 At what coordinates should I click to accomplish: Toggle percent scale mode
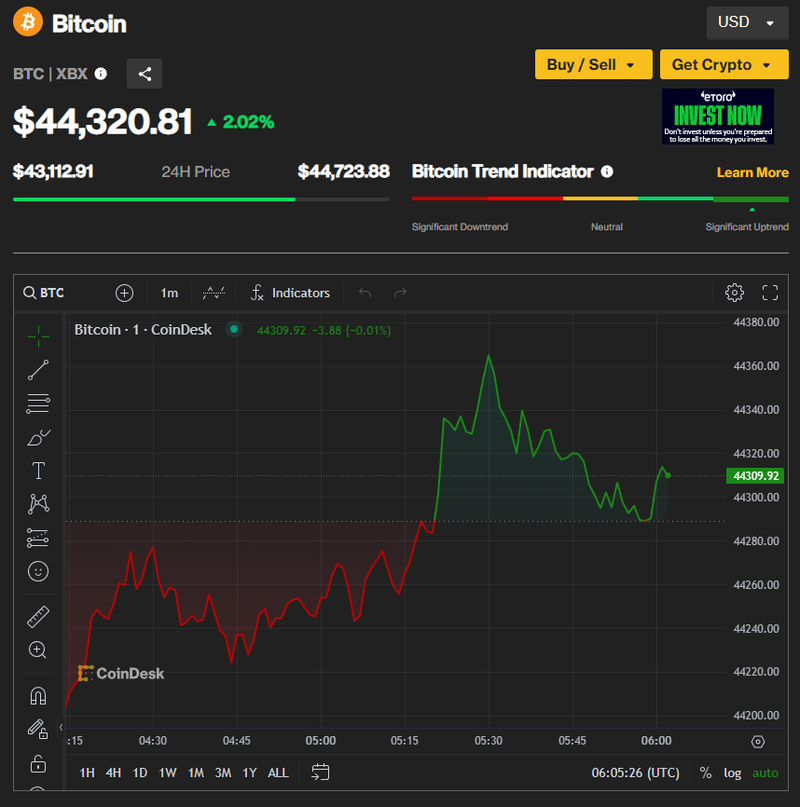click(706, 773)
